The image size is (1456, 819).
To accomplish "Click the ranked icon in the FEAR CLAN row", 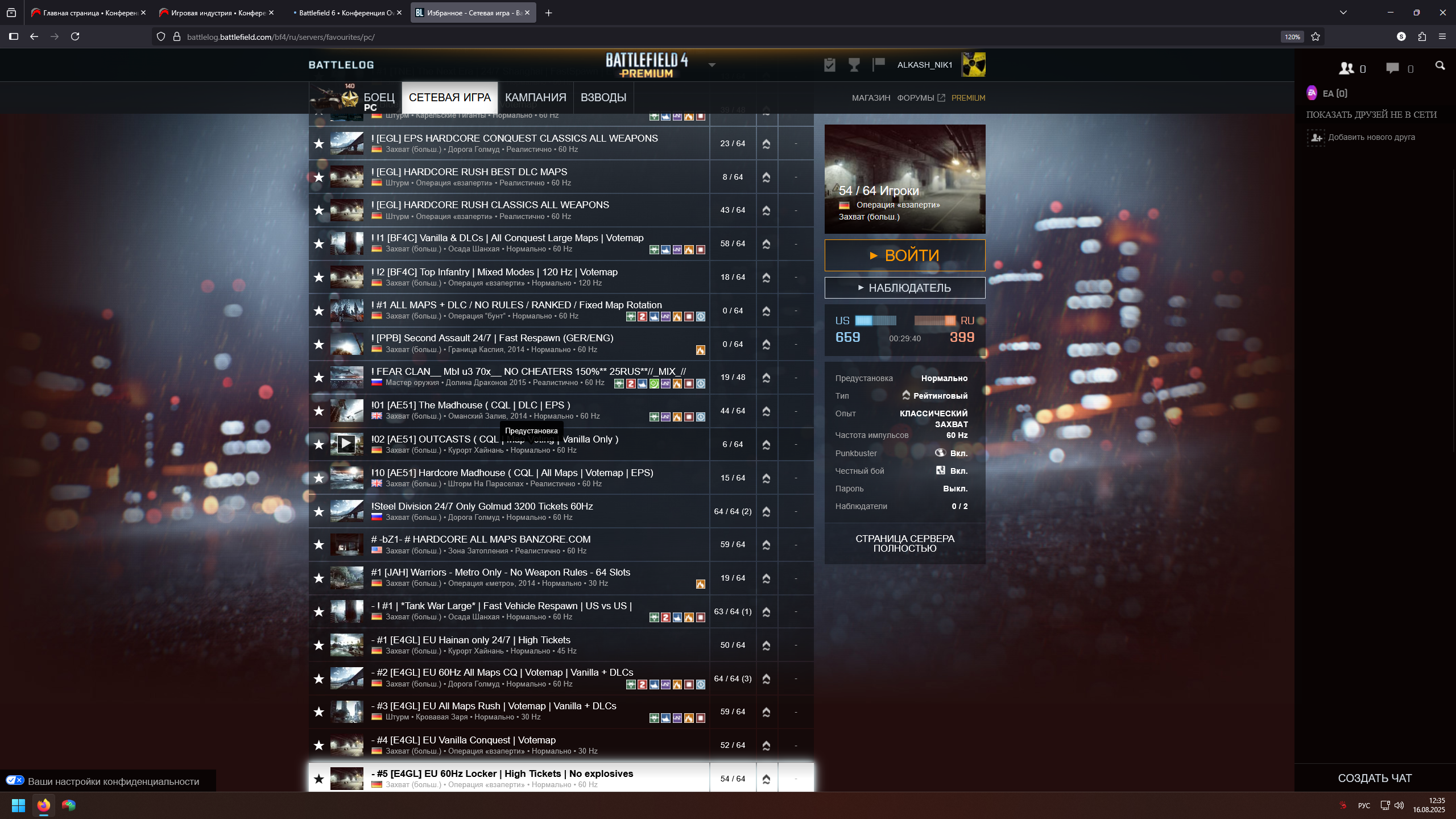I will pos(766,377).
